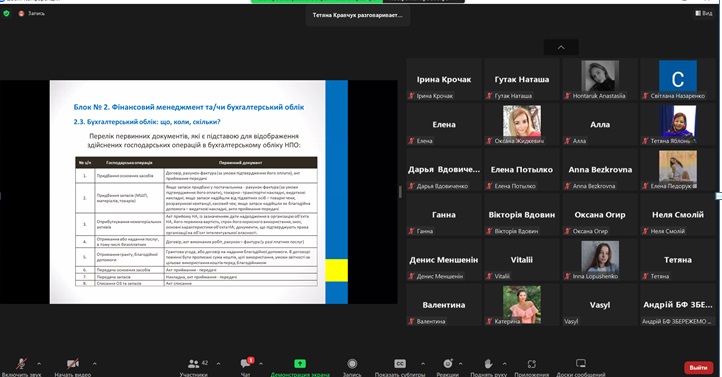Raise hand with Поднять руку icon
The height and width of the screenshot is (377, 722).
pyautogui.click(x=489, y=364)
